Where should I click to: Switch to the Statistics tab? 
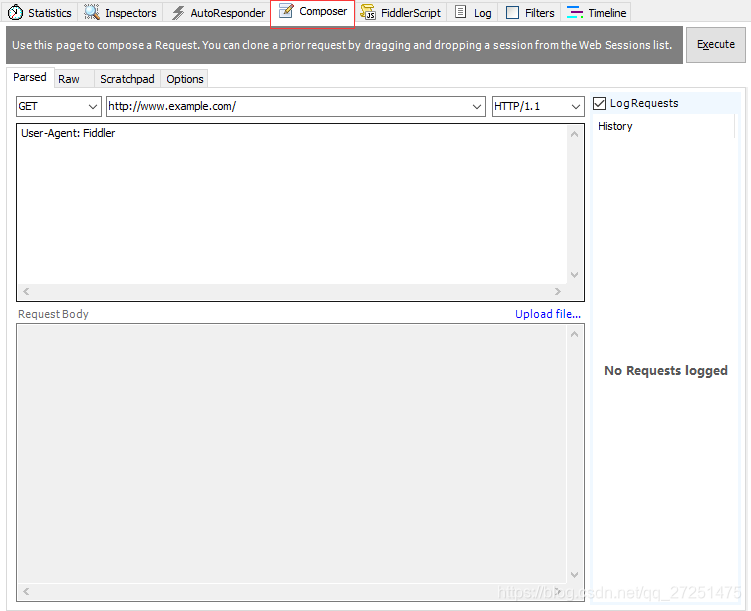point(40,12)
